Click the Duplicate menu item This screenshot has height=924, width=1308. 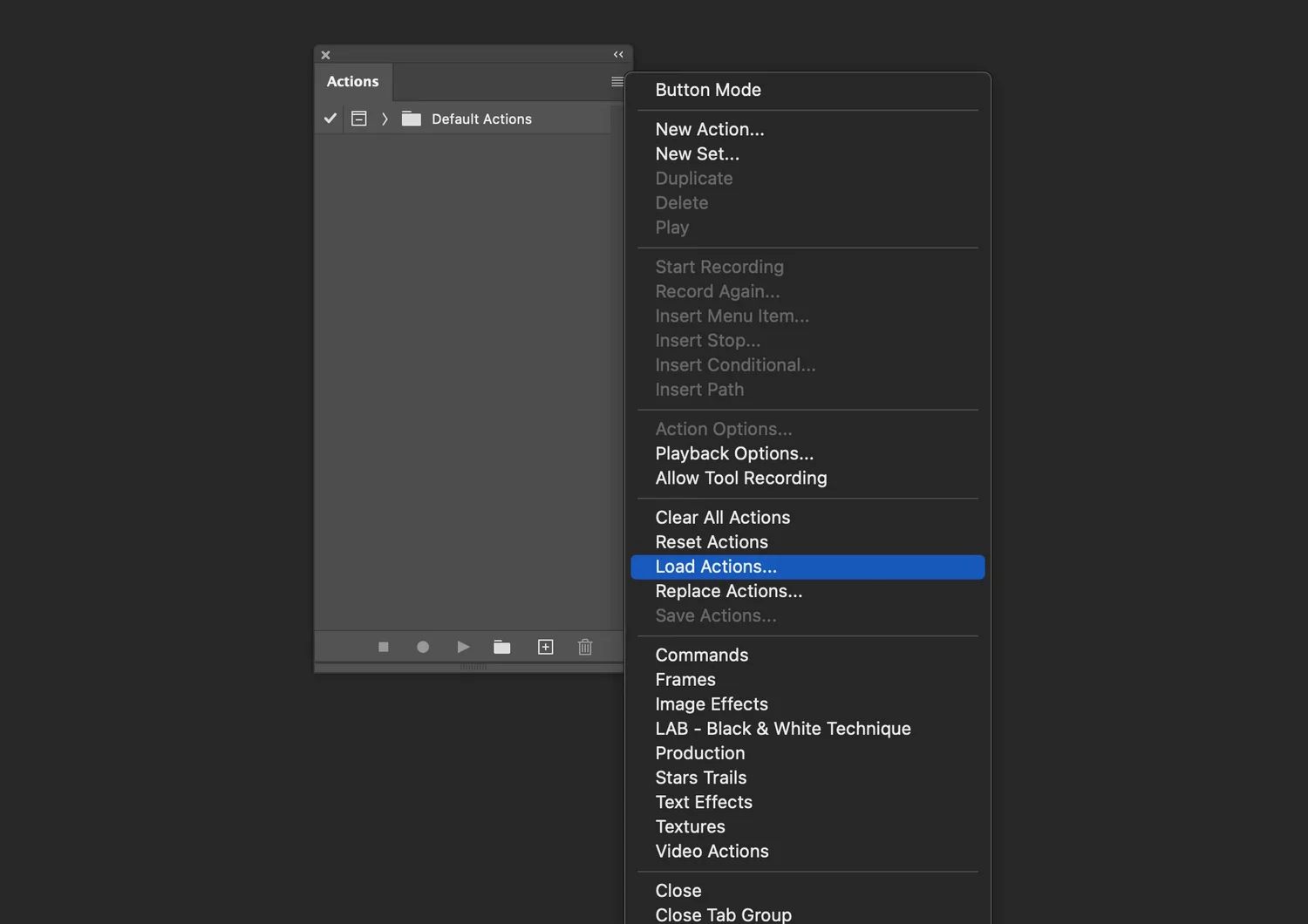[x=807, y=178]
